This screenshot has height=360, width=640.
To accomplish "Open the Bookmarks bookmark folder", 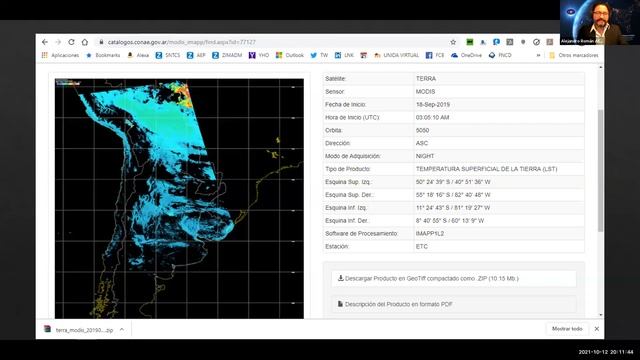I will point(103,55).
